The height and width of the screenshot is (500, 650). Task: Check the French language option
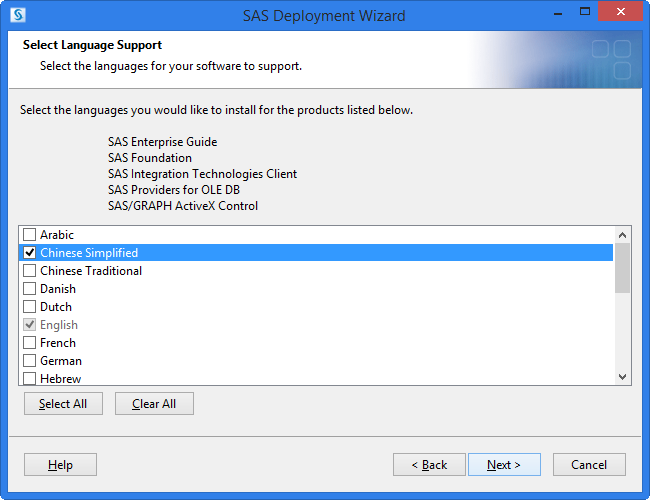point(30,343)
